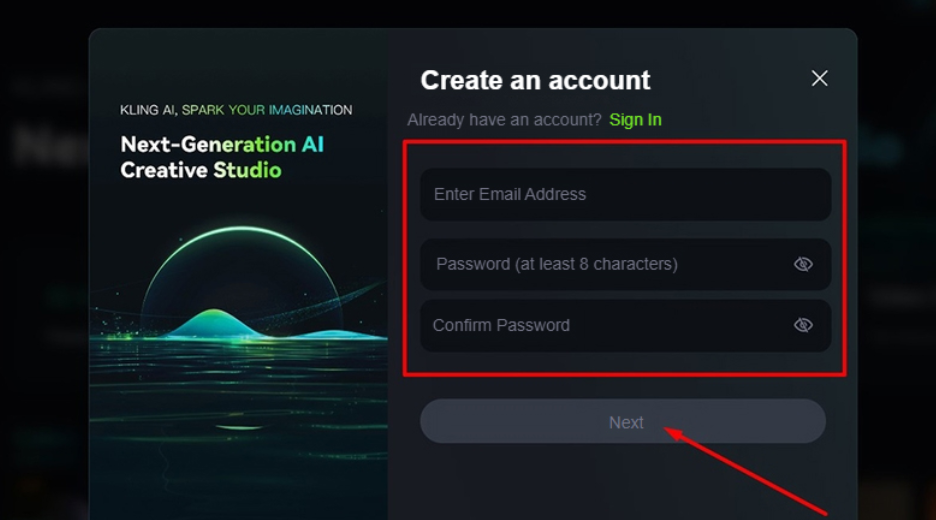This screenshot has height=520, width=936.
Task: Click the Confirm Password placeholder text
Action: tap(501, 325)
